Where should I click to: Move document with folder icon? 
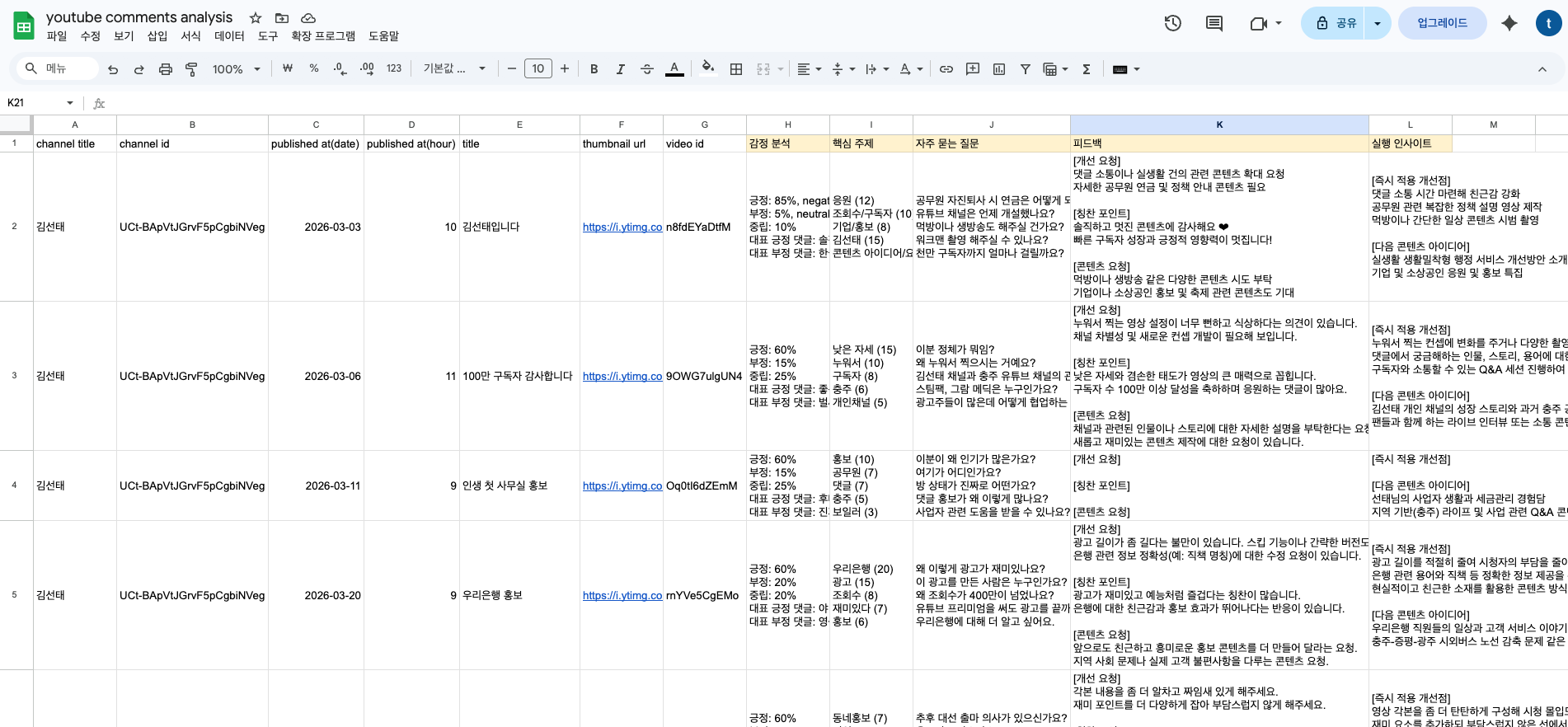point(282,18)
